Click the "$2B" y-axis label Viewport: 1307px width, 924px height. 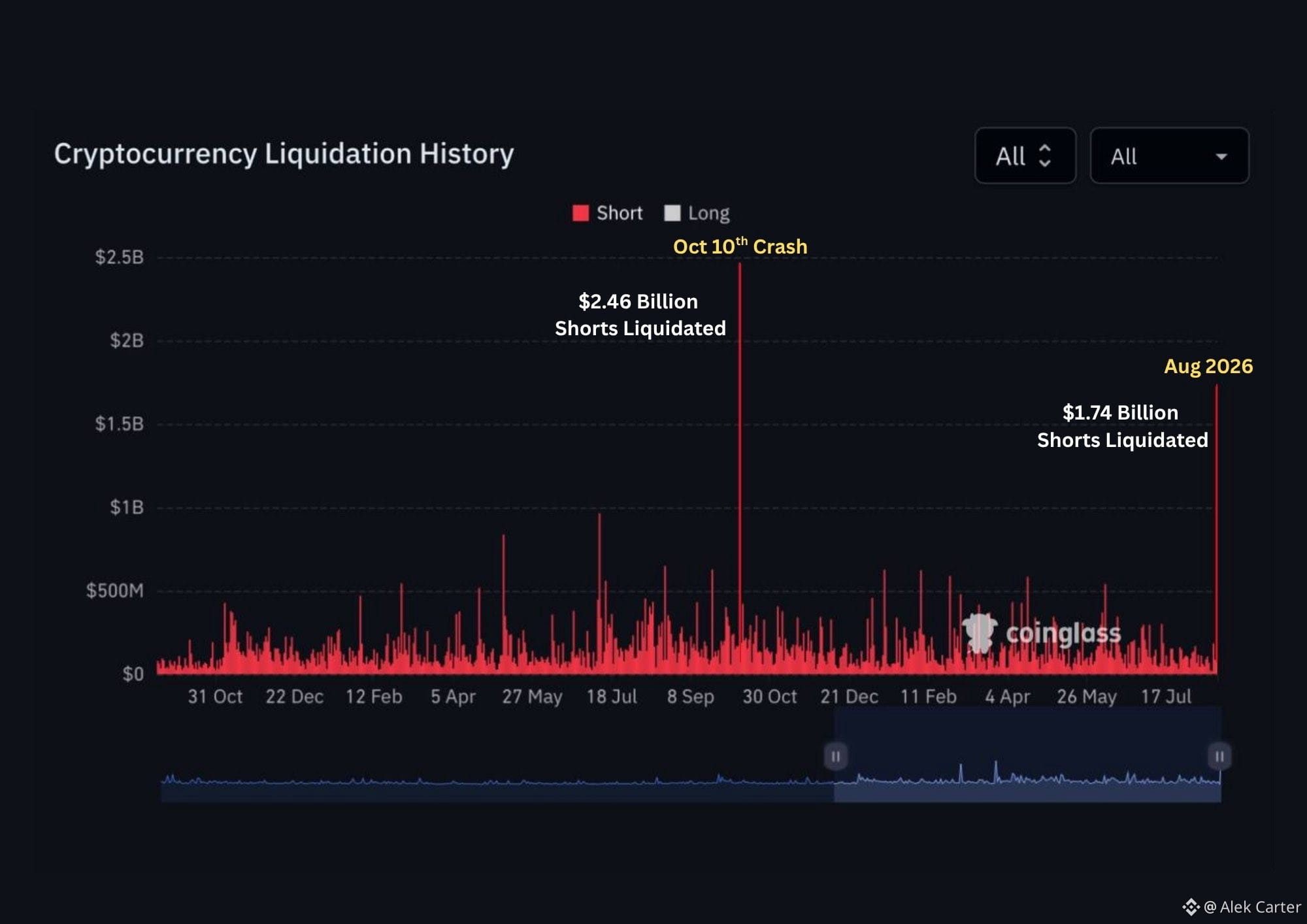127,340
